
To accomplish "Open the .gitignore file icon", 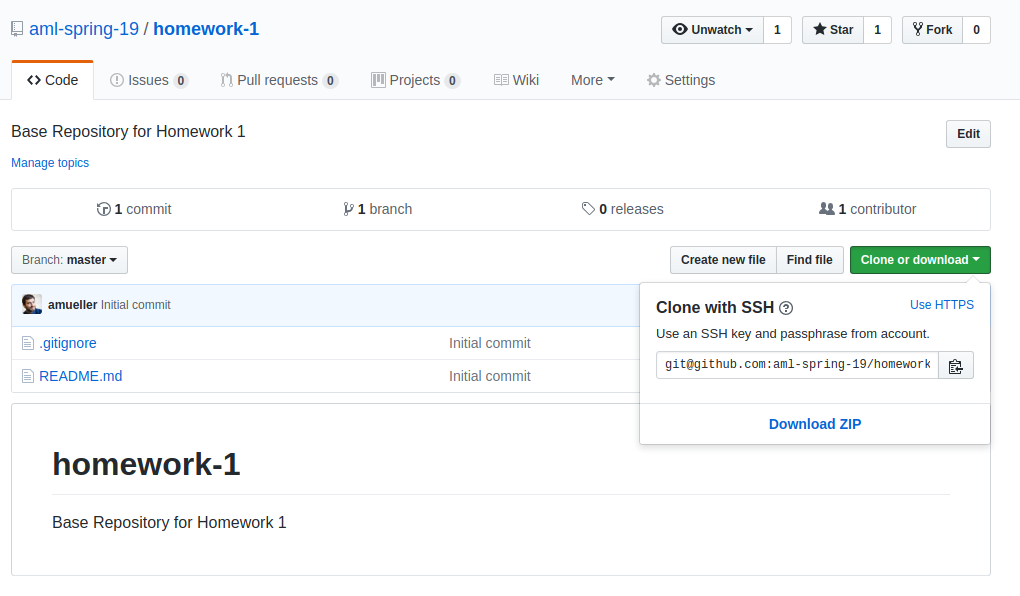I will (x=27, y=343).
